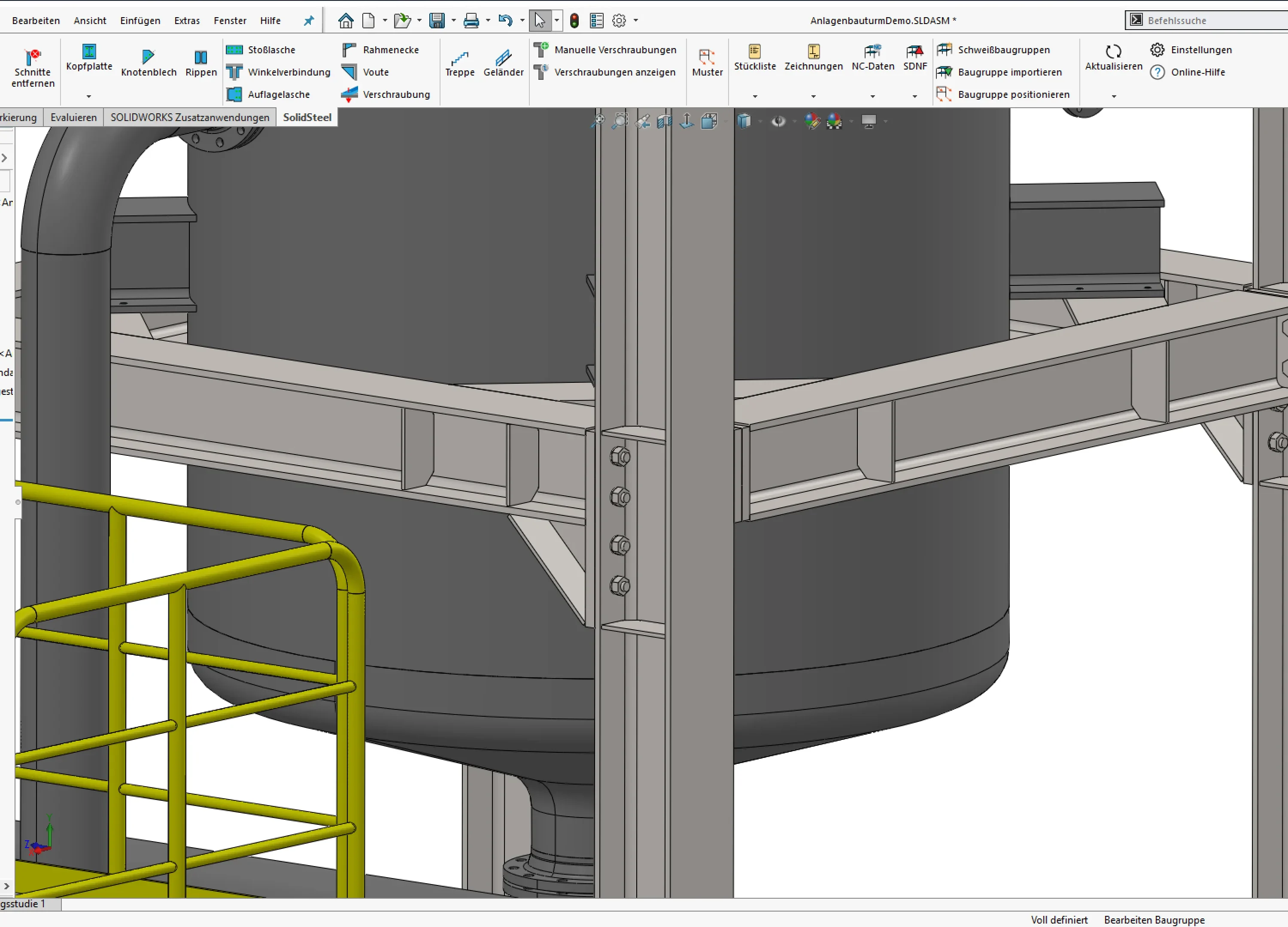Screen dimensions: 1288x927
Task: Start the Geländer (railing) tool
Action: pos(503,63)
